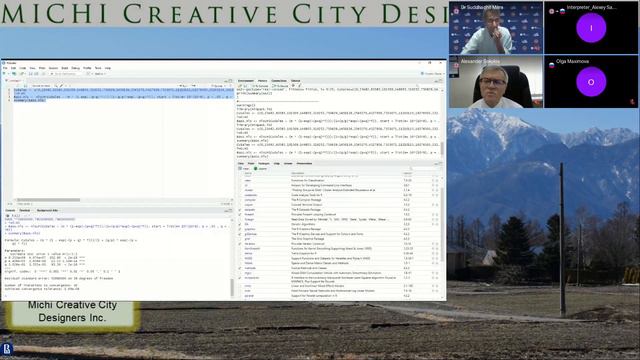Toggle the methods package checkbox

[240, 268]
